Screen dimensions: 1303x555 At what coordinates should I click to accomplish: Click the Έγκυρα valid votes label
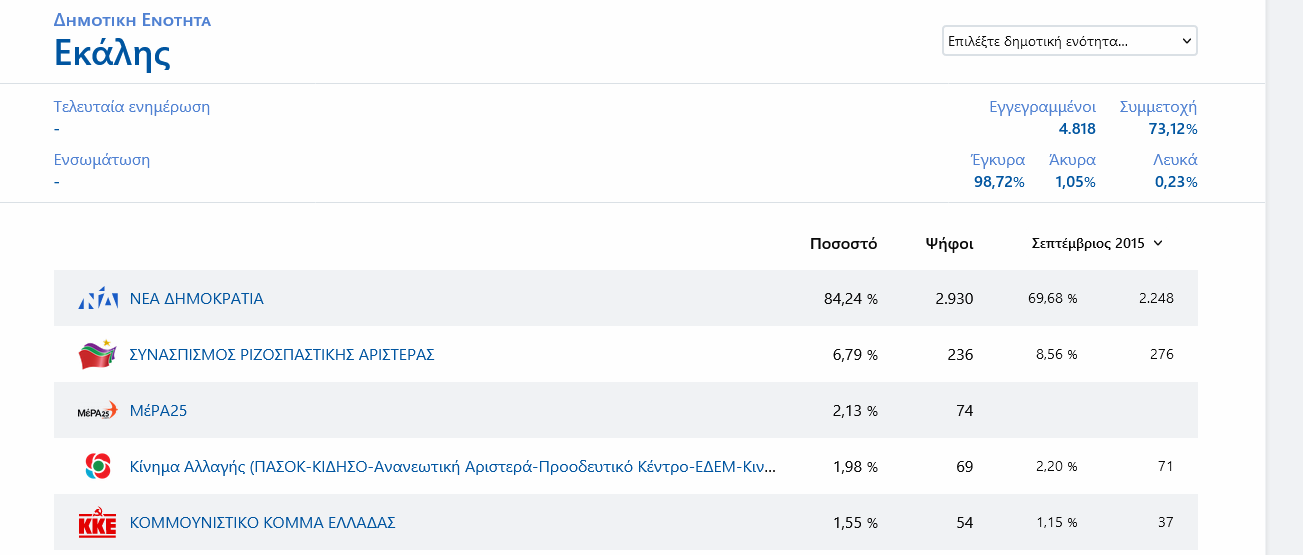pyautogui.click(x=997, y=160)
